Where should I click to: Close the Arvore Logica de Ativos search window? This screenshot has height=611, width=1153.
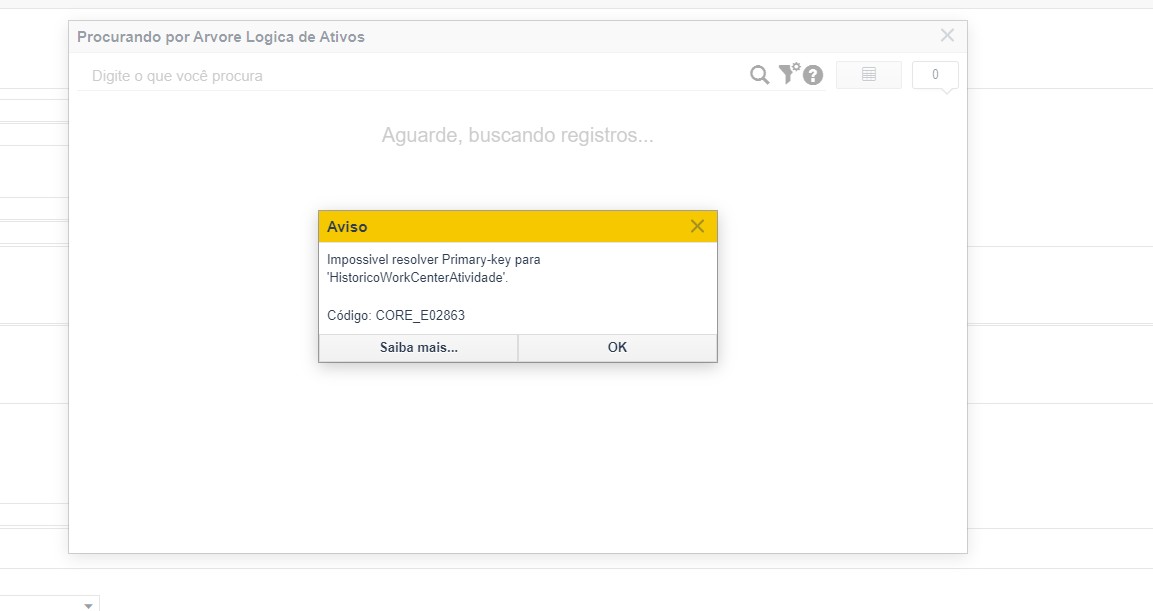click(947, 36)
